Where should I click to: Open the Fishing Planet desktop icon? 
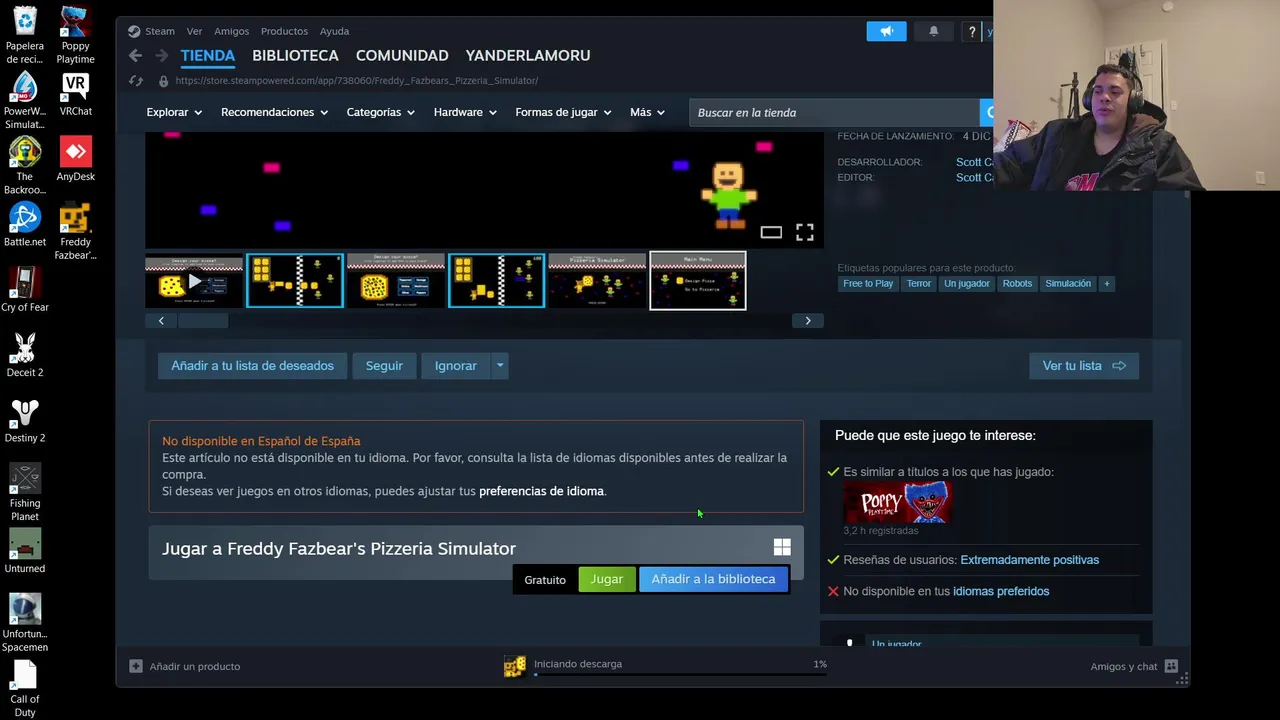pos(24,492)
